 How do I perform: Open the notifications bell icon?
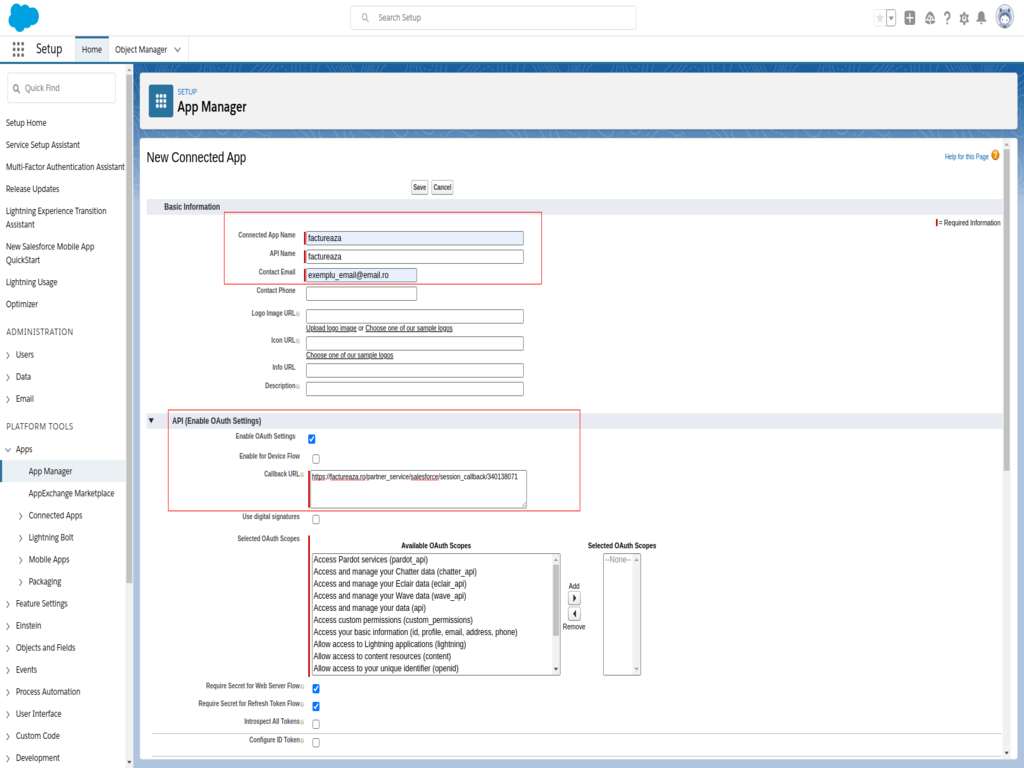coord(981,18)
